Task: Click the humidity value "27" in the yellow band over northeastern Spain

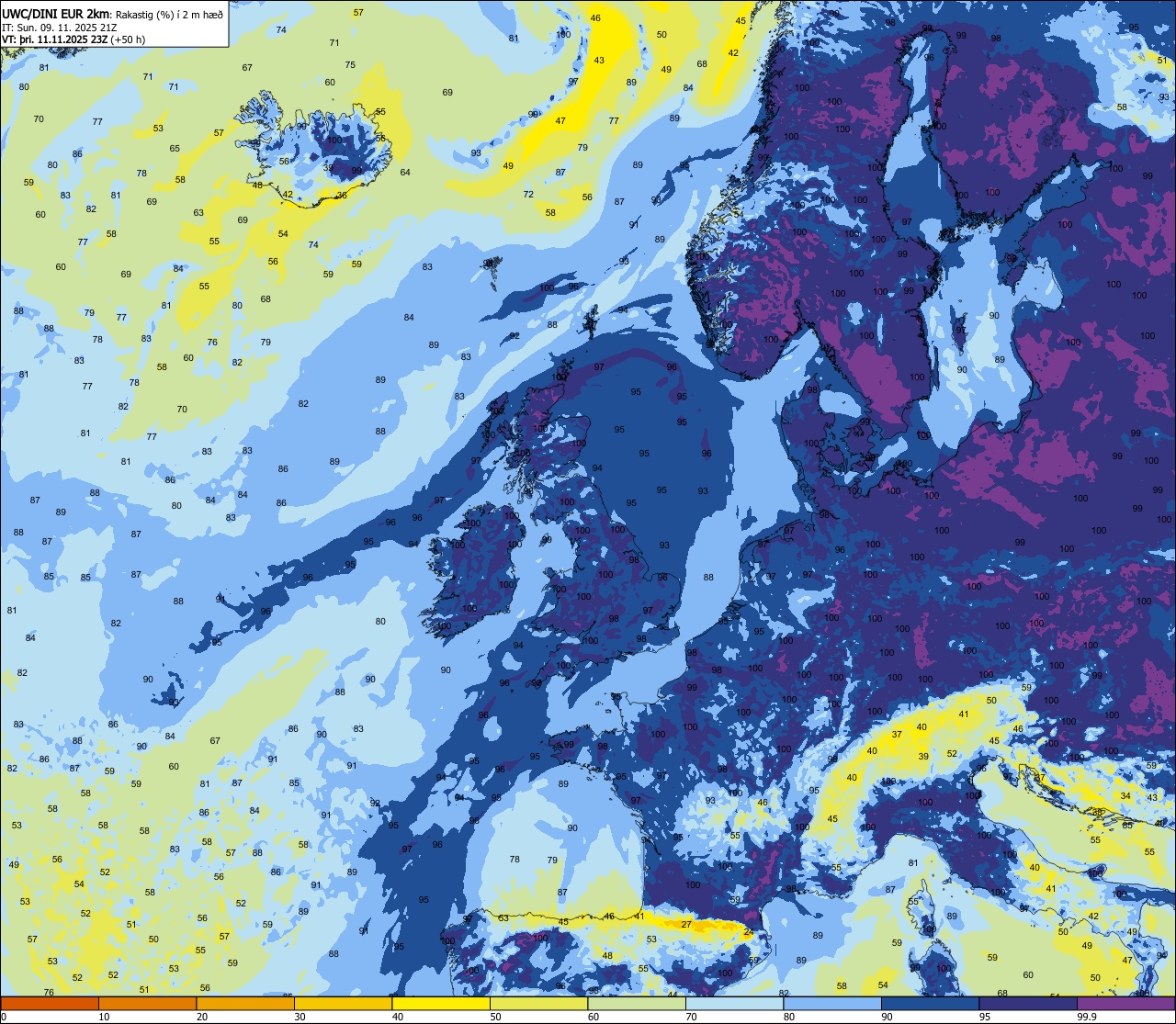Action: [x=686, y=925]
